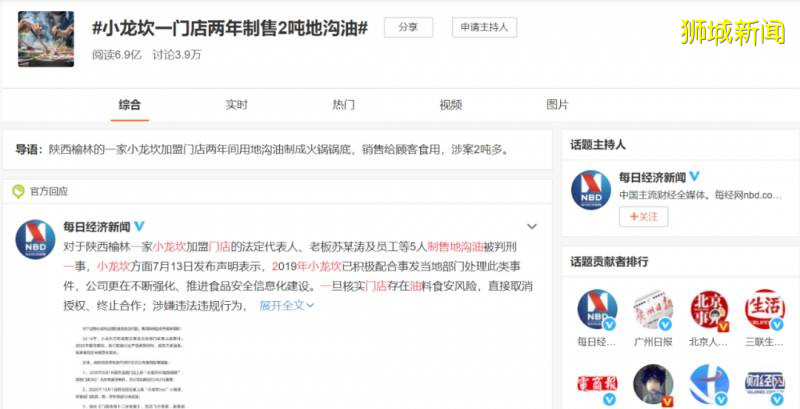Open the NBD avatar of the post author
The width and height of the screenshot is (800, 409).
(x=35, y=239)
